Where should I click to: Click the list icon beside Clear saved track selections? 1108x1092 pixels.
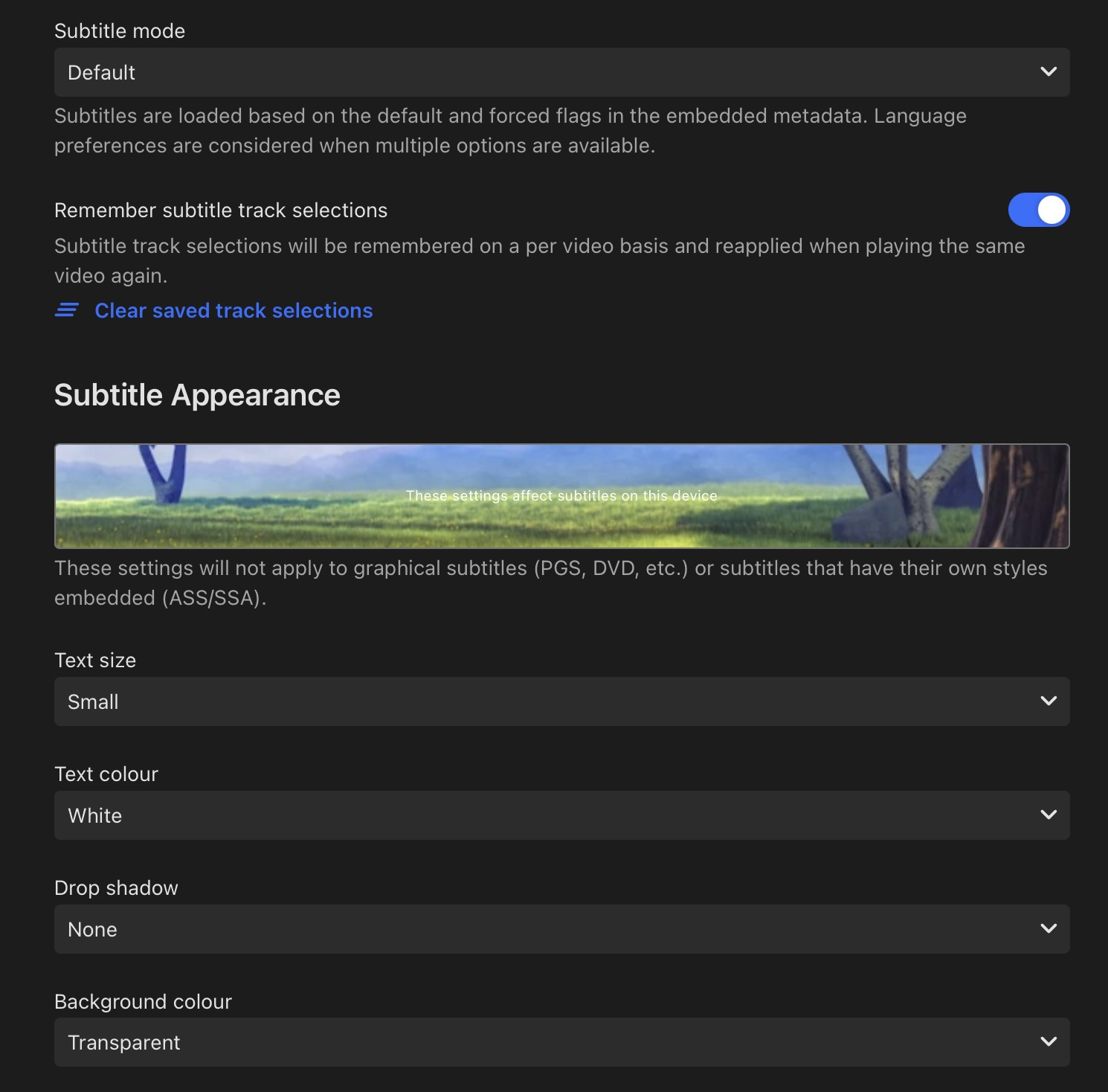click(67, 310)
